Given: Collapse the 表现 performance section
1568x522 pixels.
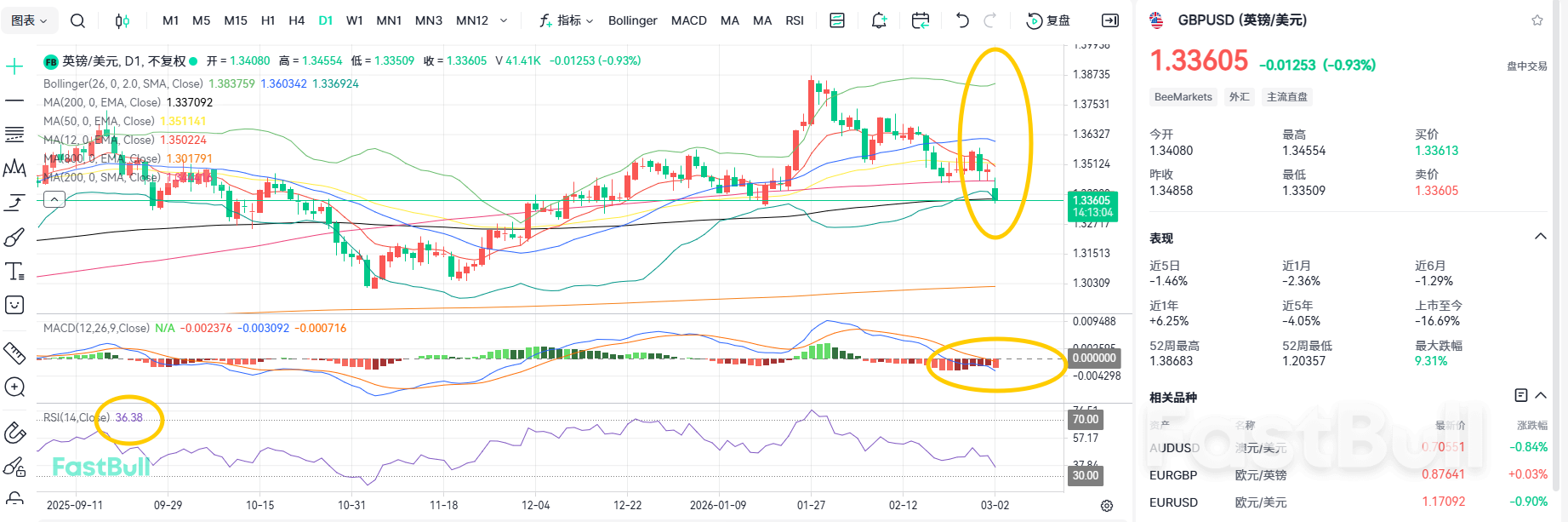Looking at the screenshot, I should (1540, 237).
